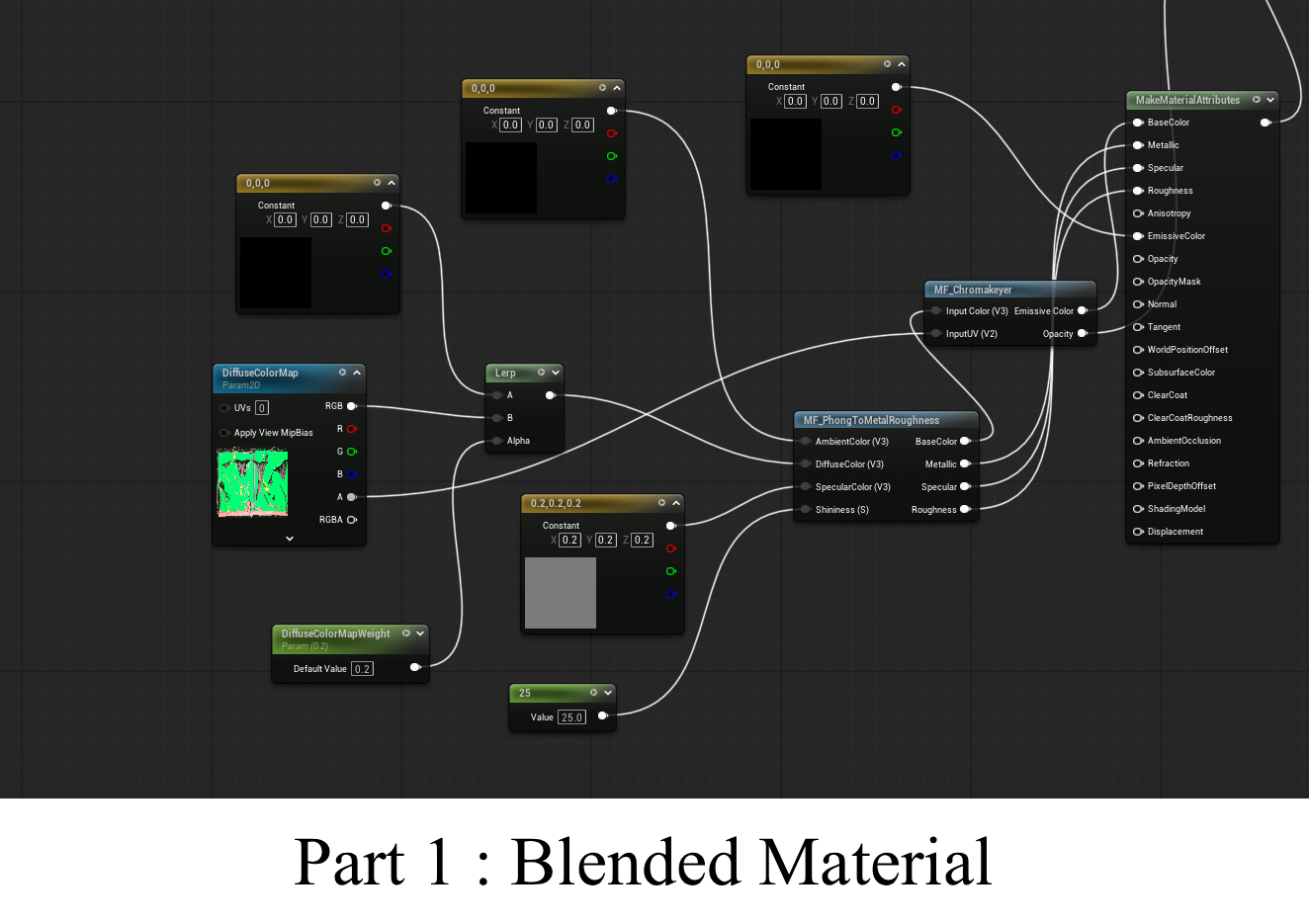
Task: Collapse the DiffuseColorMap node with the header chevron
Action: (357, 373)
